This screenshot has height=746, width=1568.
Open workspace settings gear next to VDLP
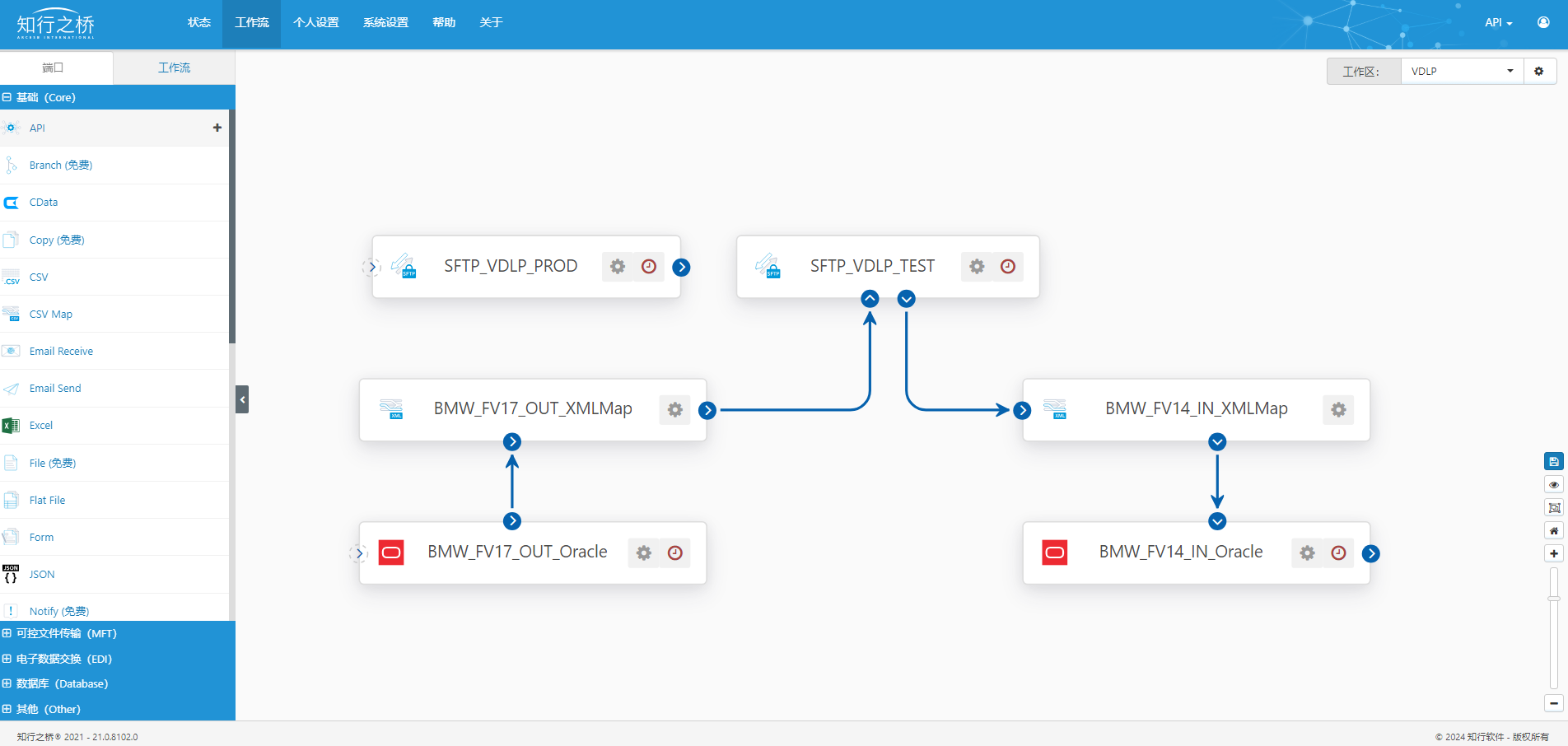click(1538, 72)
